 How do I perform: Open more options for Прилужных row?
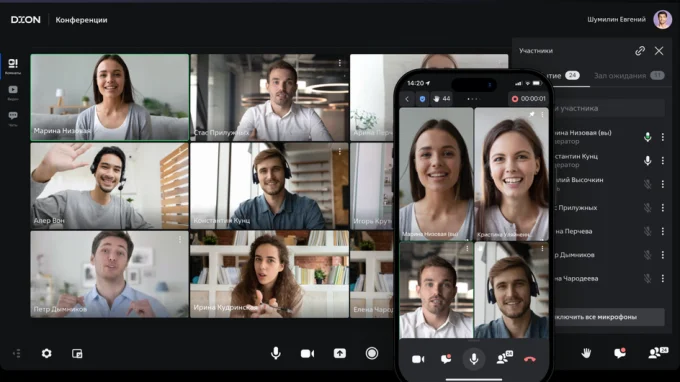click(x=663, y=208)
